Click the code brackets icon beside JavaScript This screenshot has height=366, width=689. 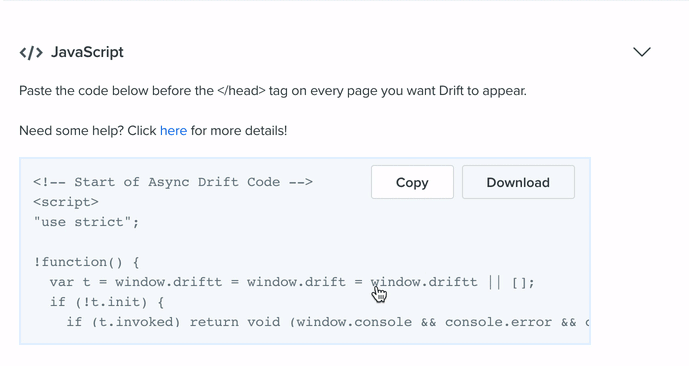pos(31,53)
